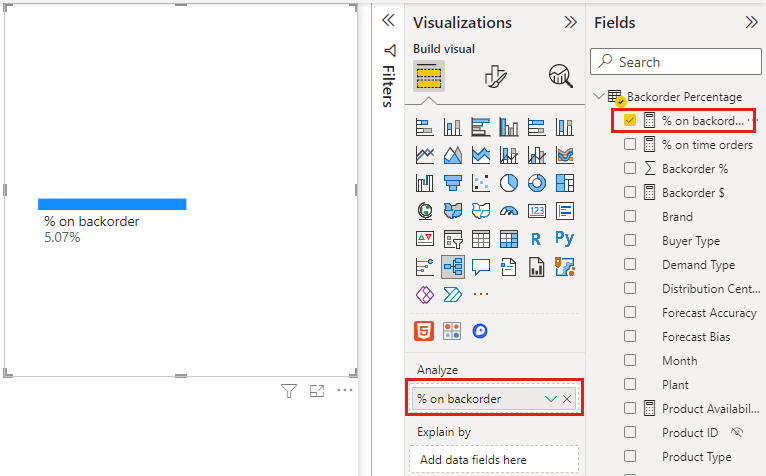Choose the Power Apps visual
Image resolution: width=766 pixels, height=476 pixels.
pos(425,295)
